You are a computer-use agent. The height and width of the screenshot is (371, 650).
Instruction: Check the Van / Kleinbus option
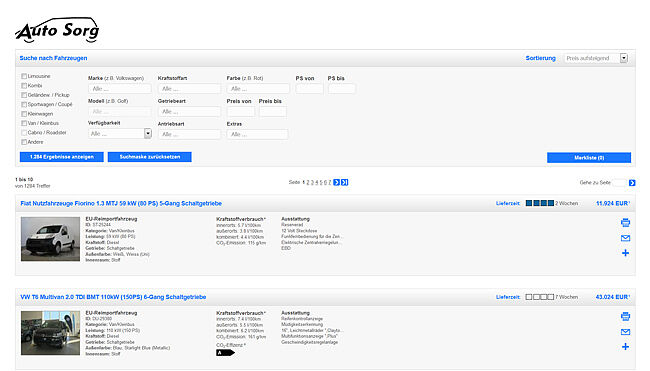pyautogui.click(x=24, y=124)
